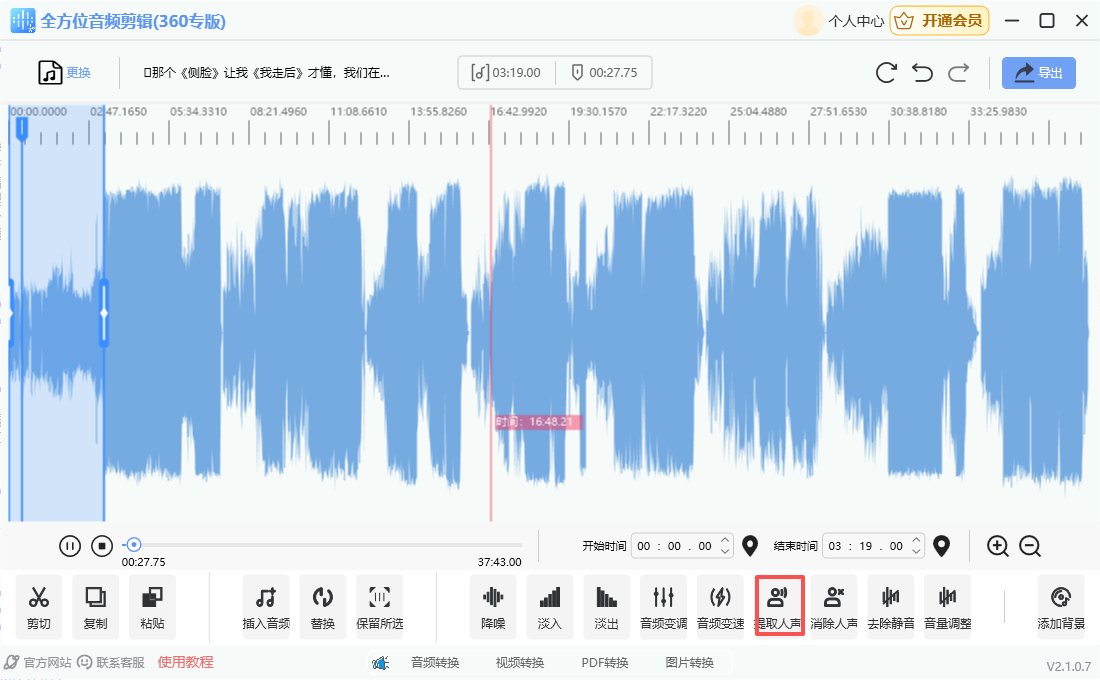Screen dimensions: 1100x680
Task: Pause the audio playback
Action: pos(70,546)
